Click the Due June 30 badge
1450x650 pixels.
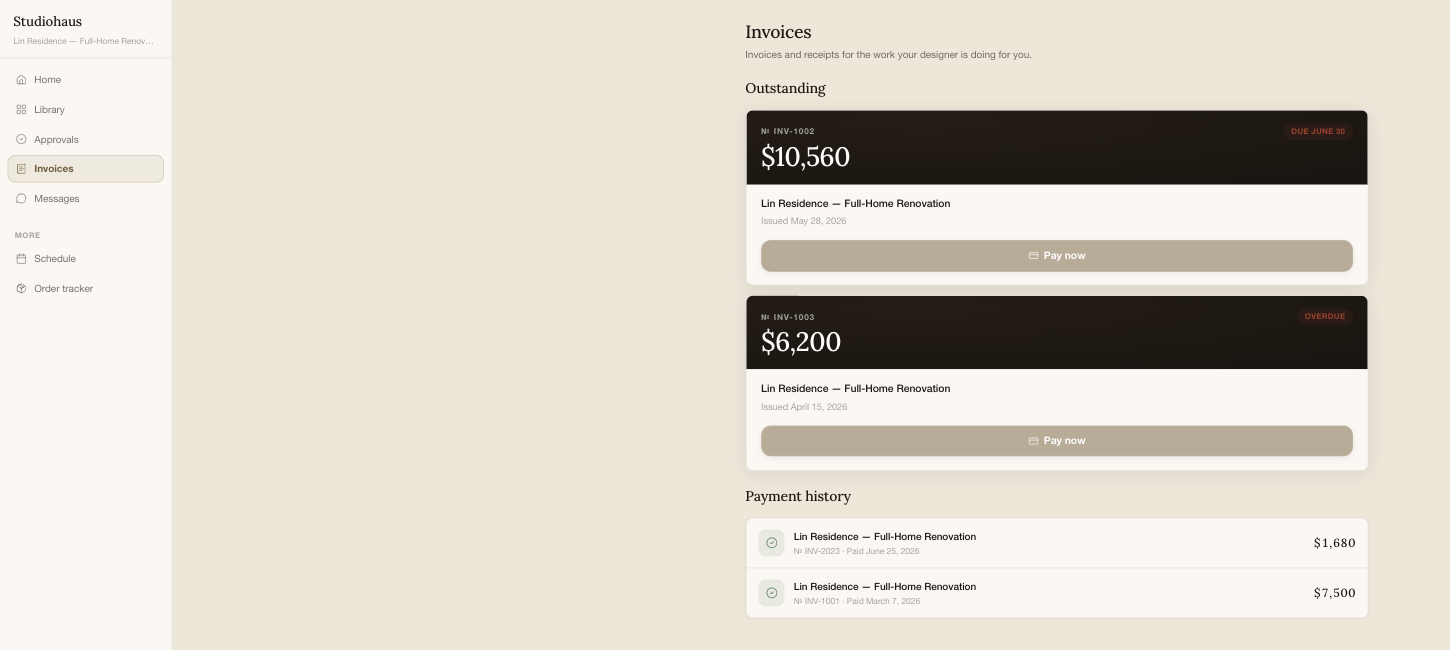(1318, 131)
